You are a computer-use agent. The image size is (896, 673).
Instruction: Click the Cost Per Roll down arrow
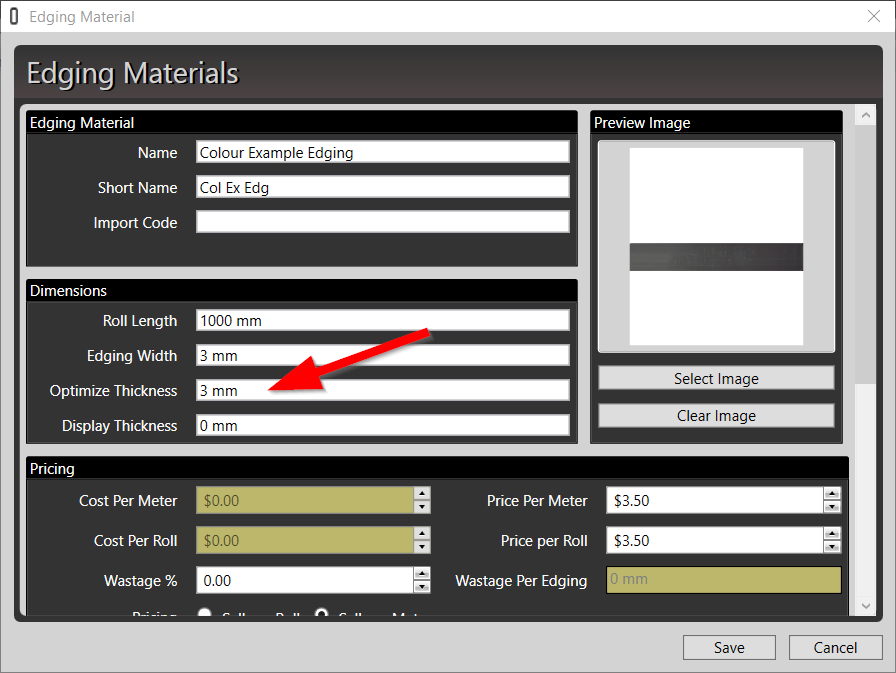point(422,547)
